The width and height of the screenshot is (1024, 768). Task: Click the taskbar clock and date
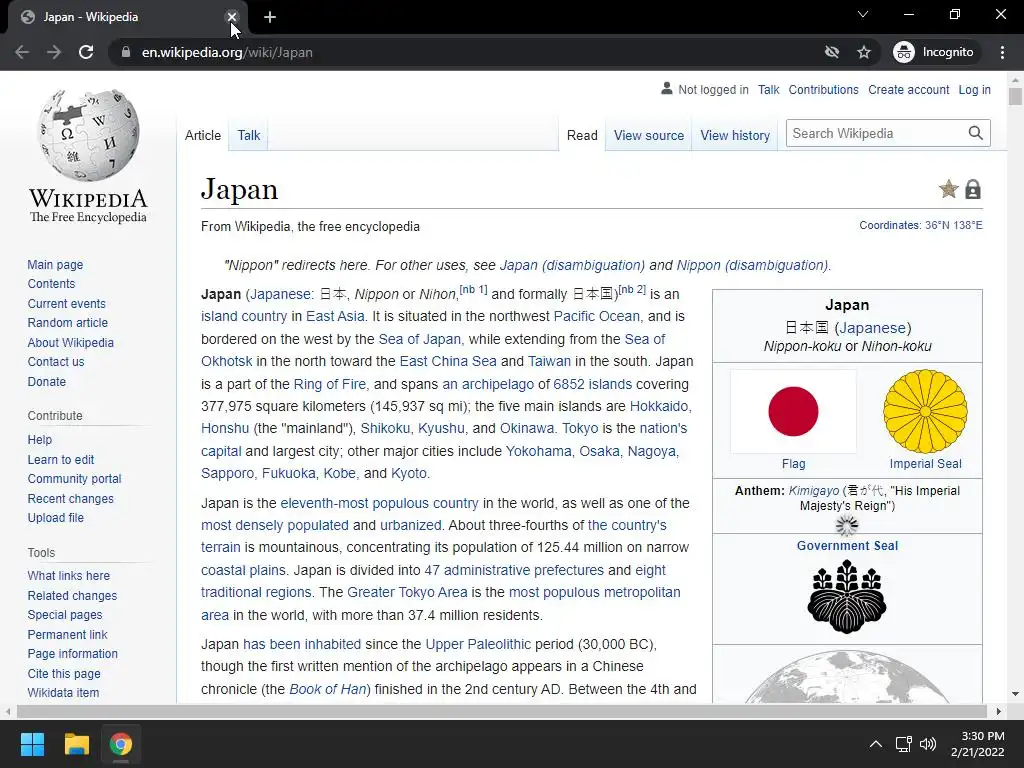coord(978,744)
